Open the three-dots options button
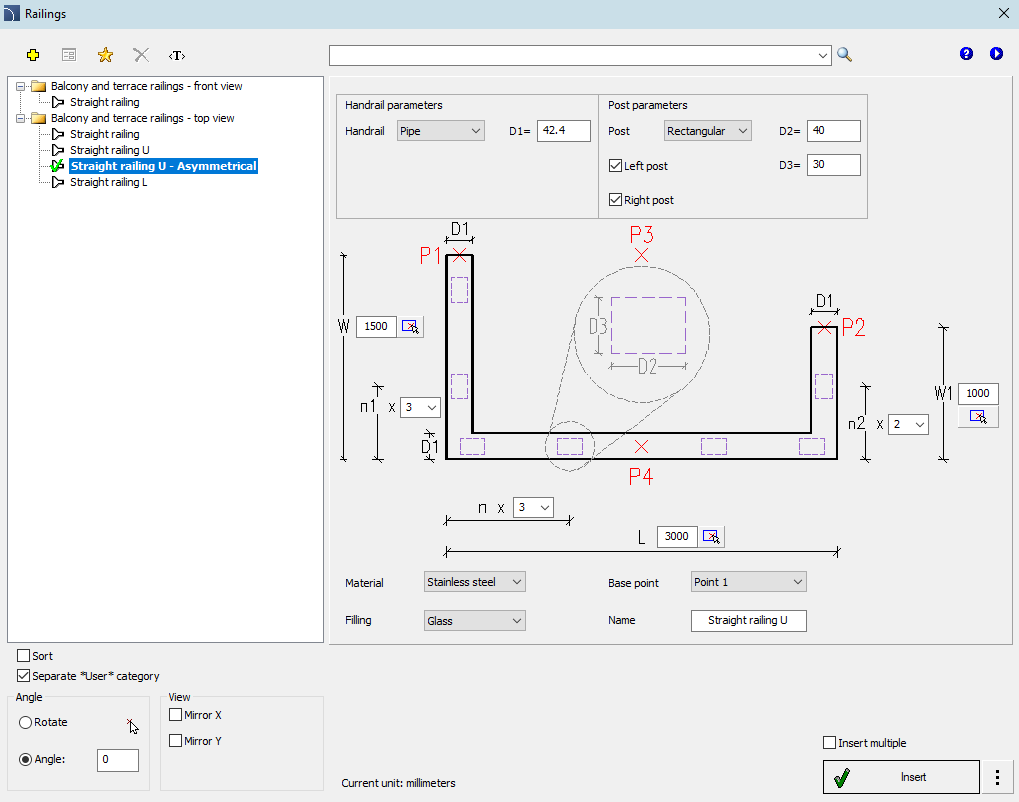 (996, 777)
